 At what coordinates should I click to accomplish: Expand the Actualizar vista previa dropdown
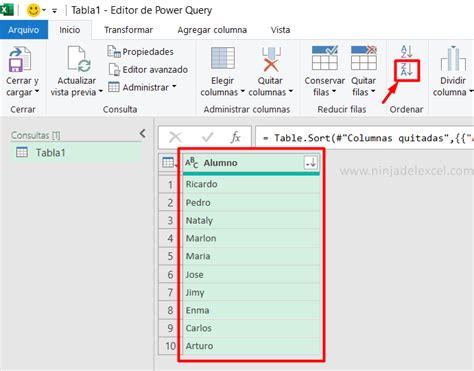tap(100, 91)
